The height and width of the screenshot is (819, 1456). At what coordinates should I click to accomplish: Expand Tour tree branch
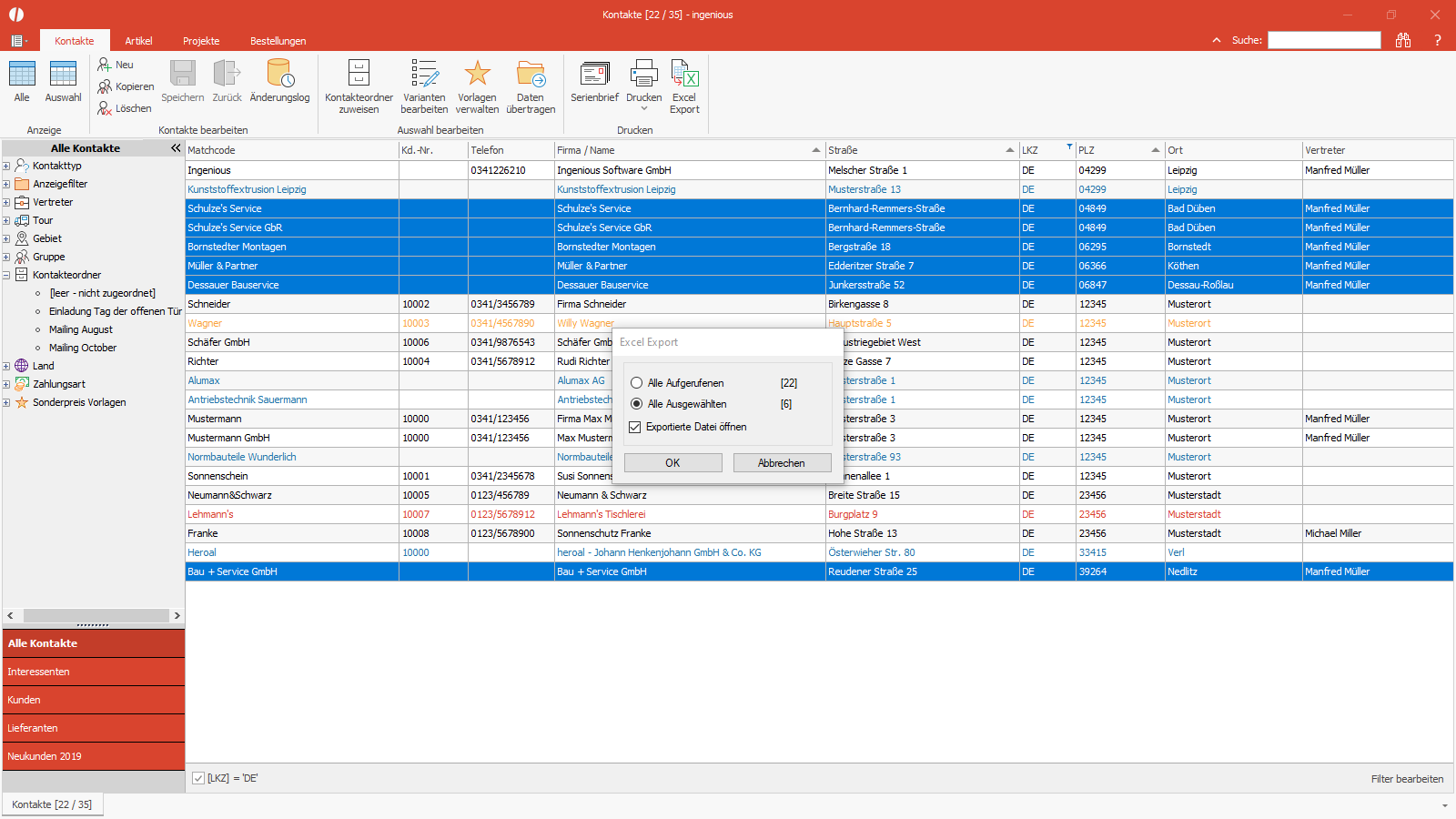6,220
